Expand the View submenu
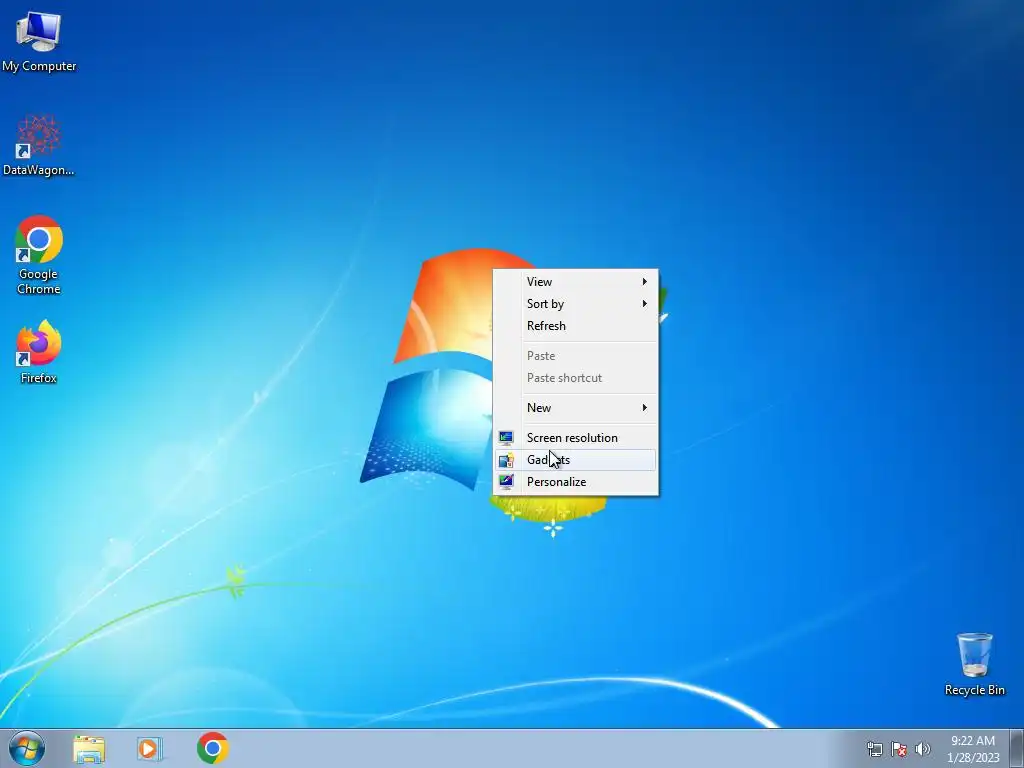This screenshot has width=1024, height=768. click(x=575, y=281)
